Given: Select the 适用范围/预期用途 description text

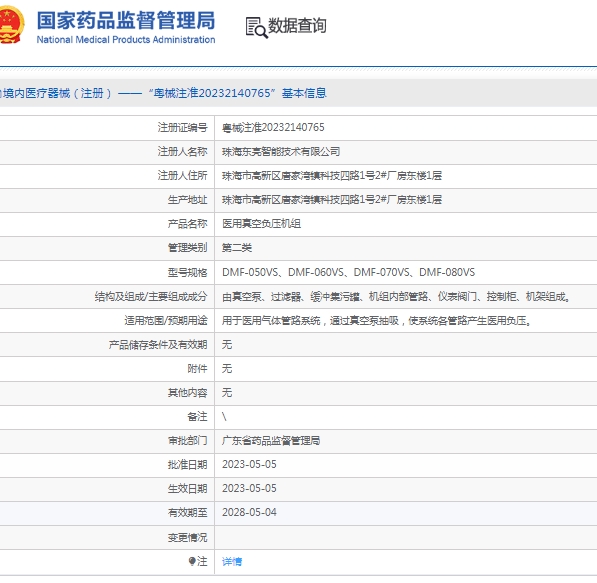Looking at the screenshot, I should click(376, 321).
